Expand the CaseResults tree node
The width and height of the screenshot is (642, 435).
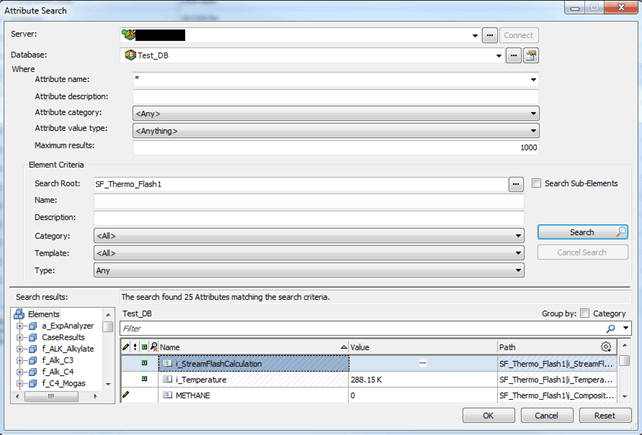coord(19,338)
